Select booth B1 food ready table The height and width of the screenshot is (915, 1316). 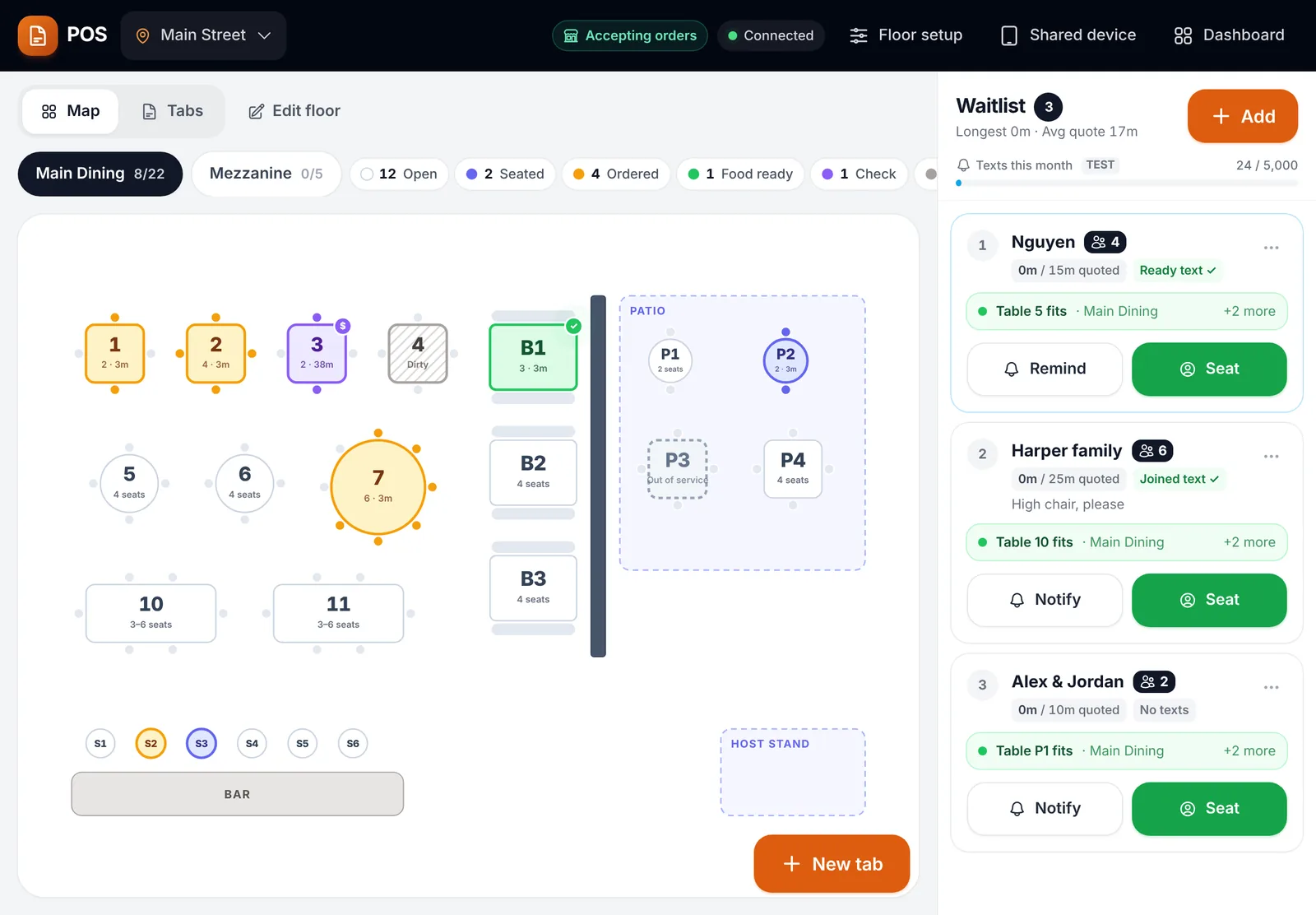click(533, 357)
